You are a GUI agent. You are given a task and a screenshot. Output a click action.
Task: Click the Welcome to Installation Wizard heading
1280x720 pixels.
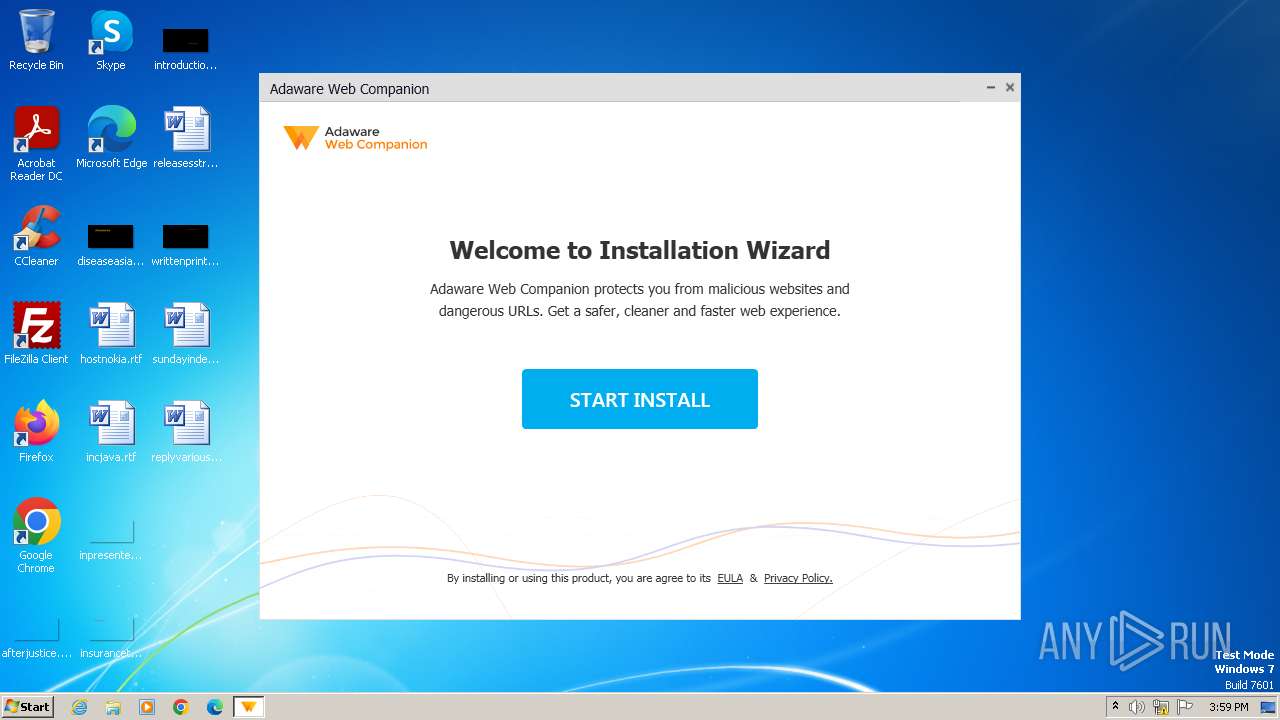(x=640, y=250)
